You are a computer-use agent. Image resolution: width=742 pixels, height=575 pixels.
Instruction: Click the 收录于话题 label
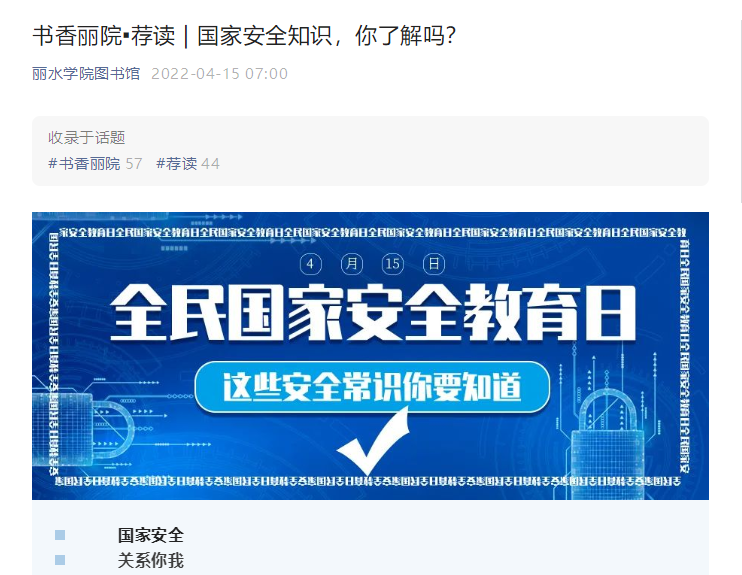coord(87,138)
